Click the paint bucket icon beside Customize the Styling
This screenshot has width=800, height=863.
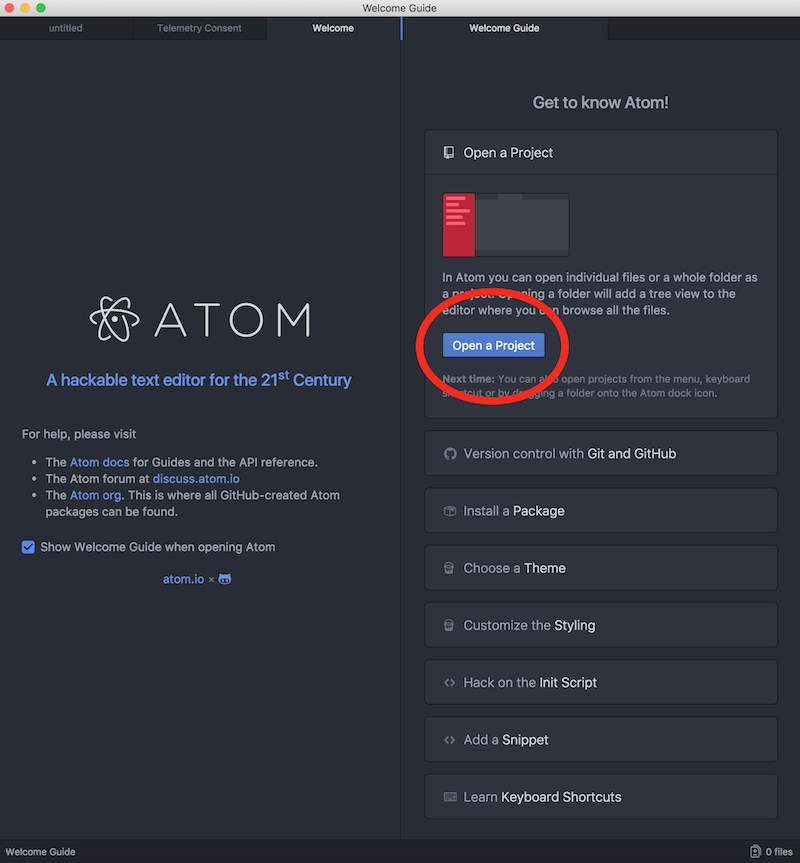(x=449, y=625)
